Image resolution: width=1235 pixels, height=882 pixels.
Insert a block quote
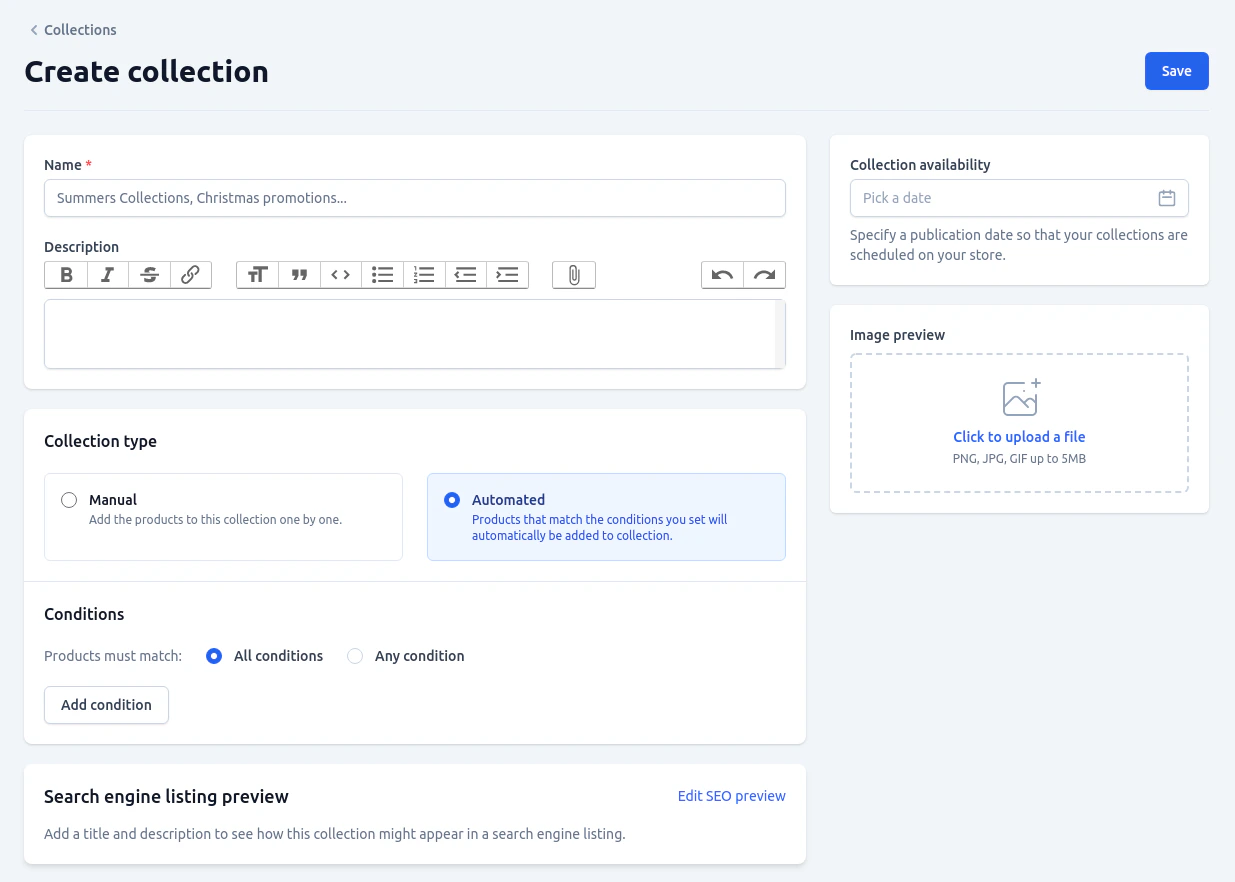299,275
